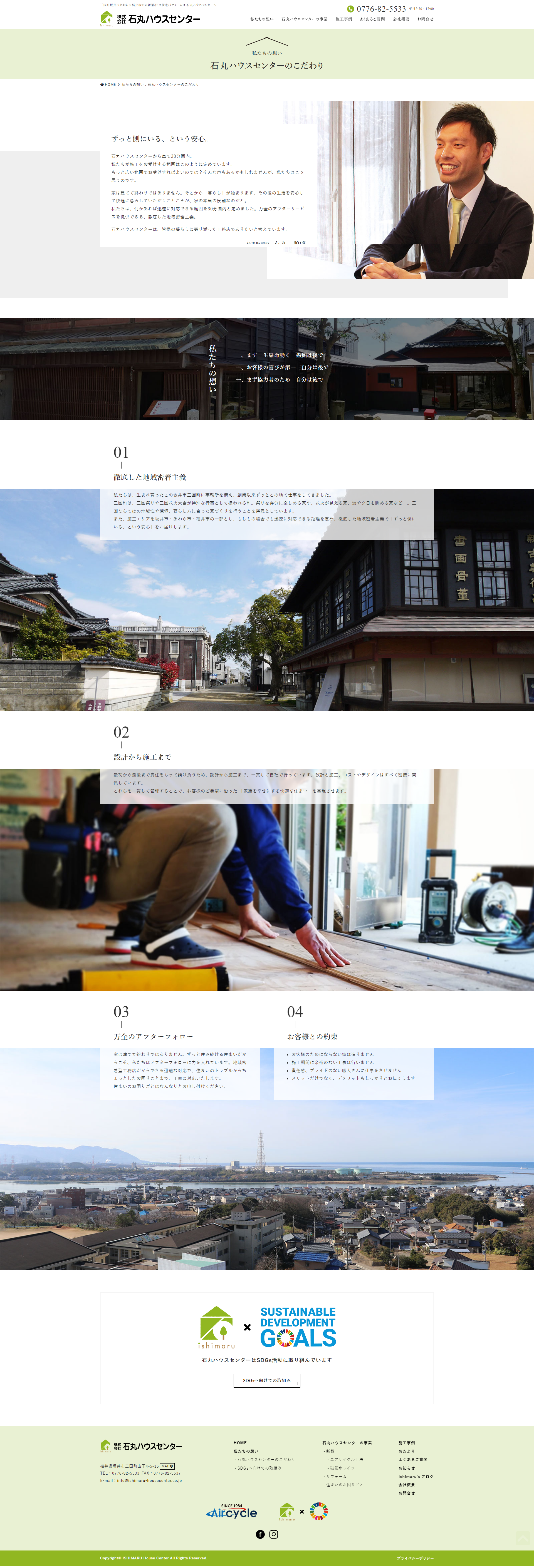The image size is (534, 1568).
Task: Click the Ishimaru house logo in header
Action: (150, 19)
